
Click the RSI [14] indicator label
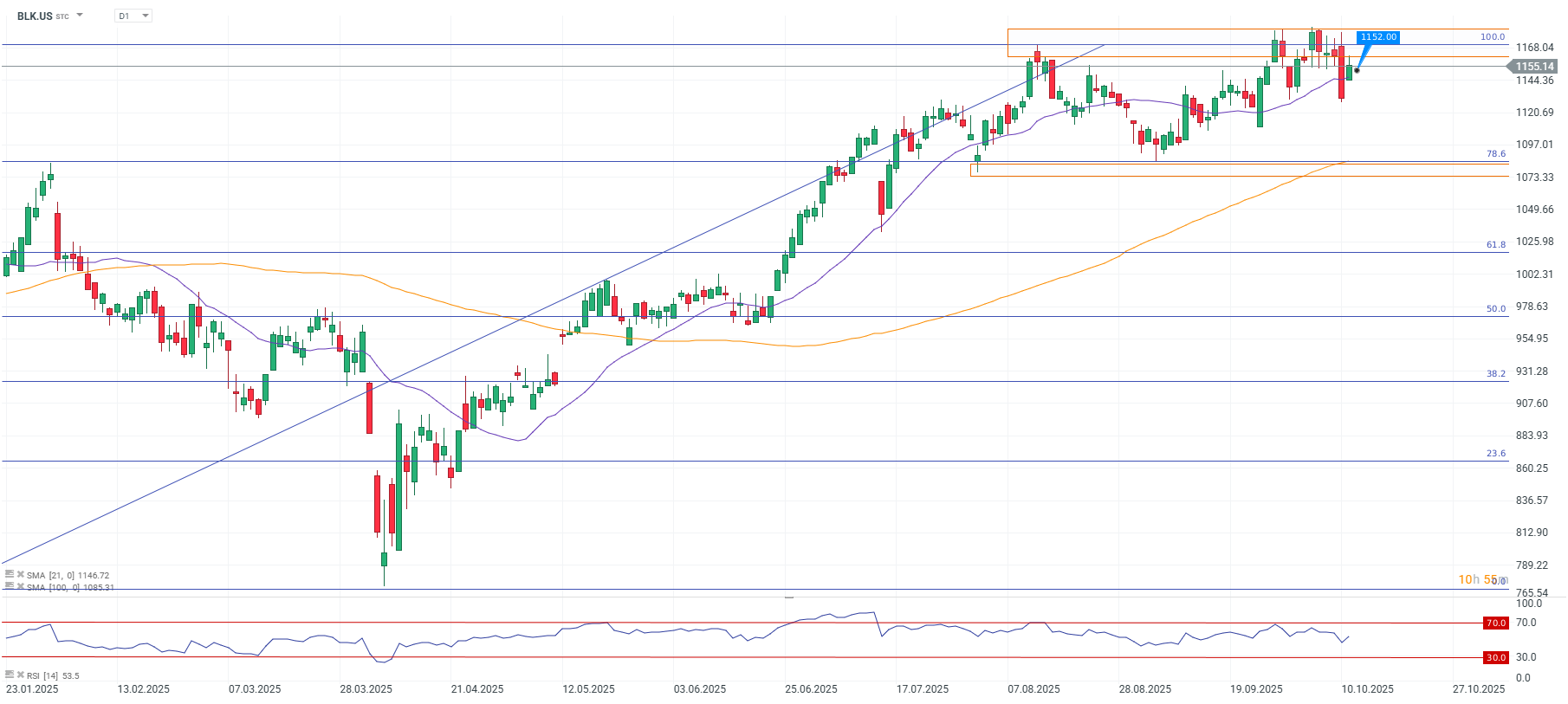click(x=43, y=675)
